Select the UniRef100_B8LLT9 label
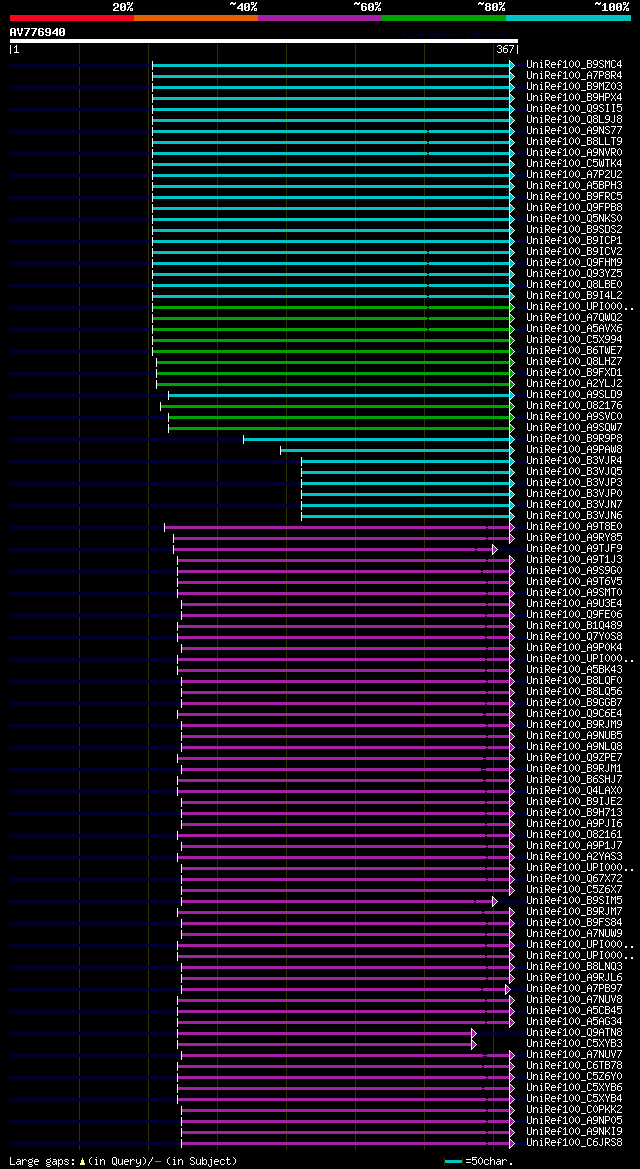The height and width of the screenshot is (1169, 640). point(574,142)
